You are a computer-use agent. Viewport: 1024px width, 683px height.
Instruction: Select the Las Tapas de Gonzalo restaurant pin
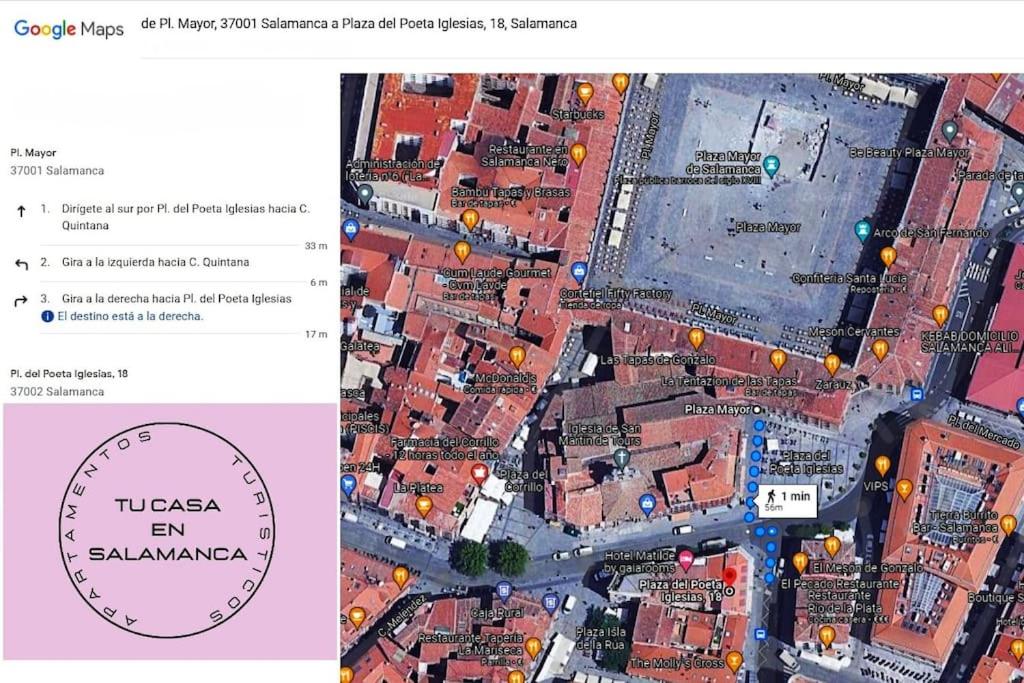[696, 338]
